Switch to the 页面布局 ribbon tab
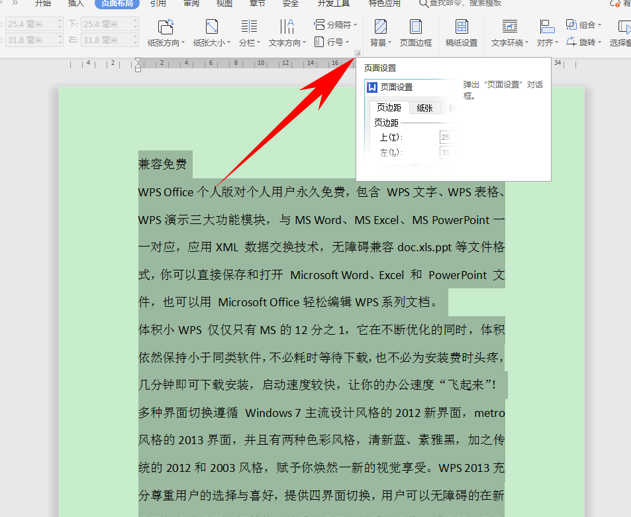This screenshot has width=631, height=517. tap(117, 4)
